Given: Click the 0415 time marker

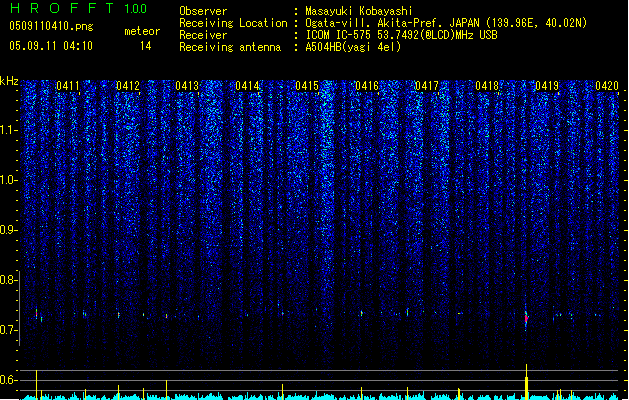Looking at the screenshot, I should [x=307, y=86].
